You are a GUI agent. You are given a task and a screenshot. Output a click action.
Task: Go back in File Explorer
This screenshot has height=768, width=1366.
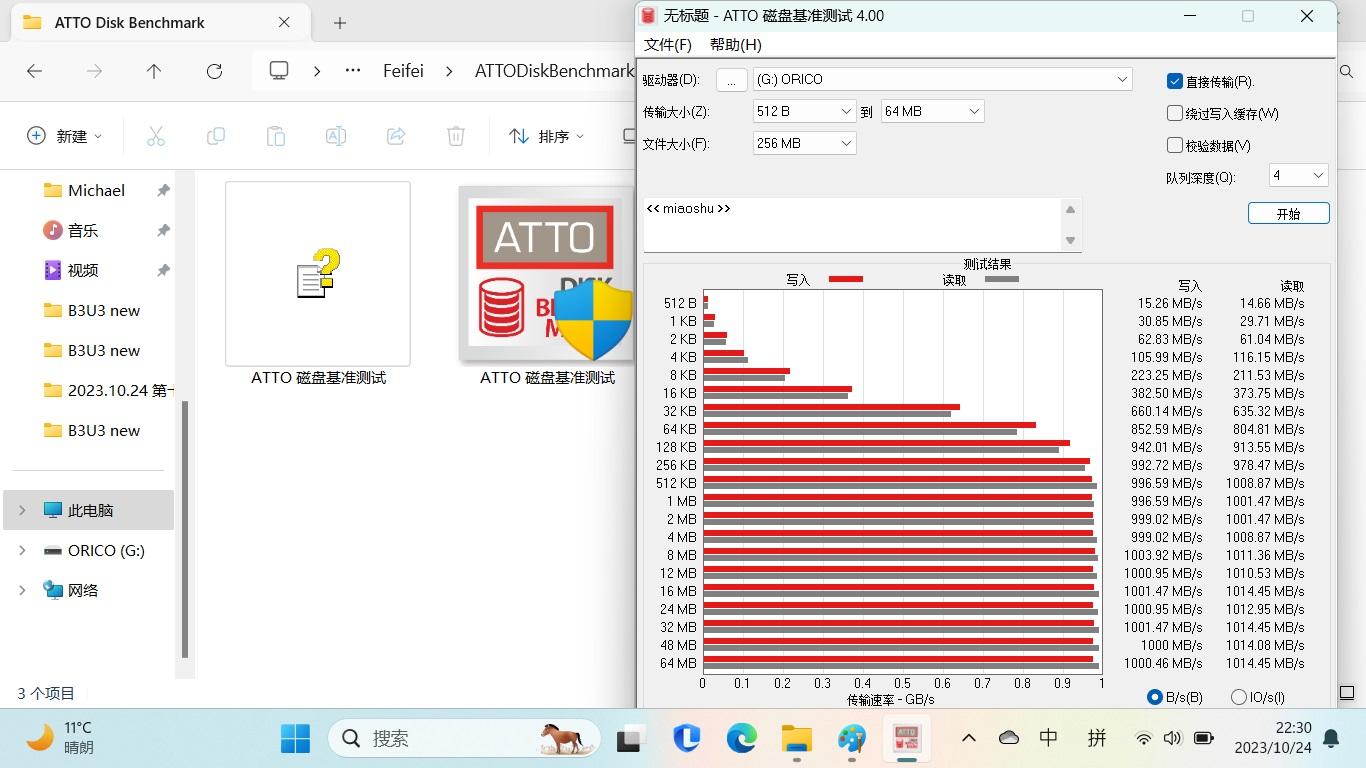tap(34, 71)
